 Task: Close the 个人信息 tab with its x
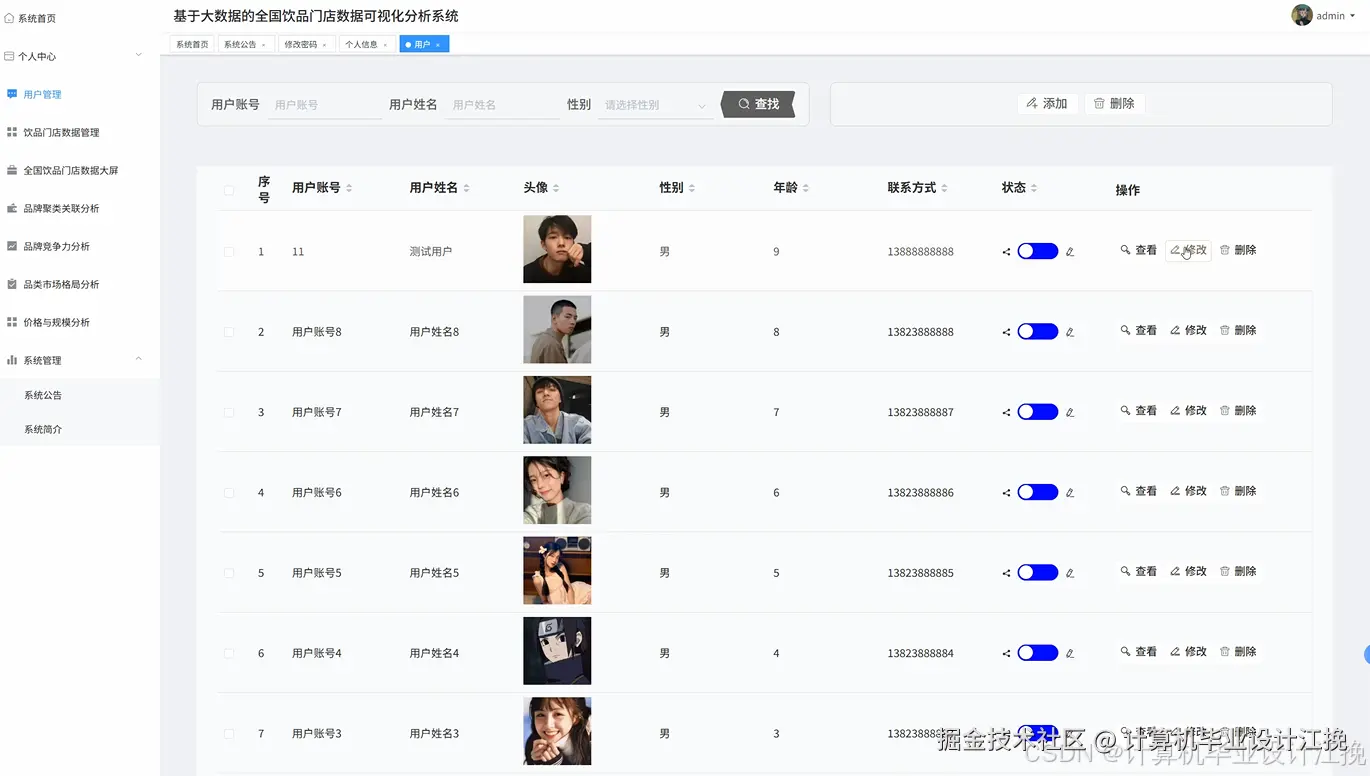pos(385,45)
